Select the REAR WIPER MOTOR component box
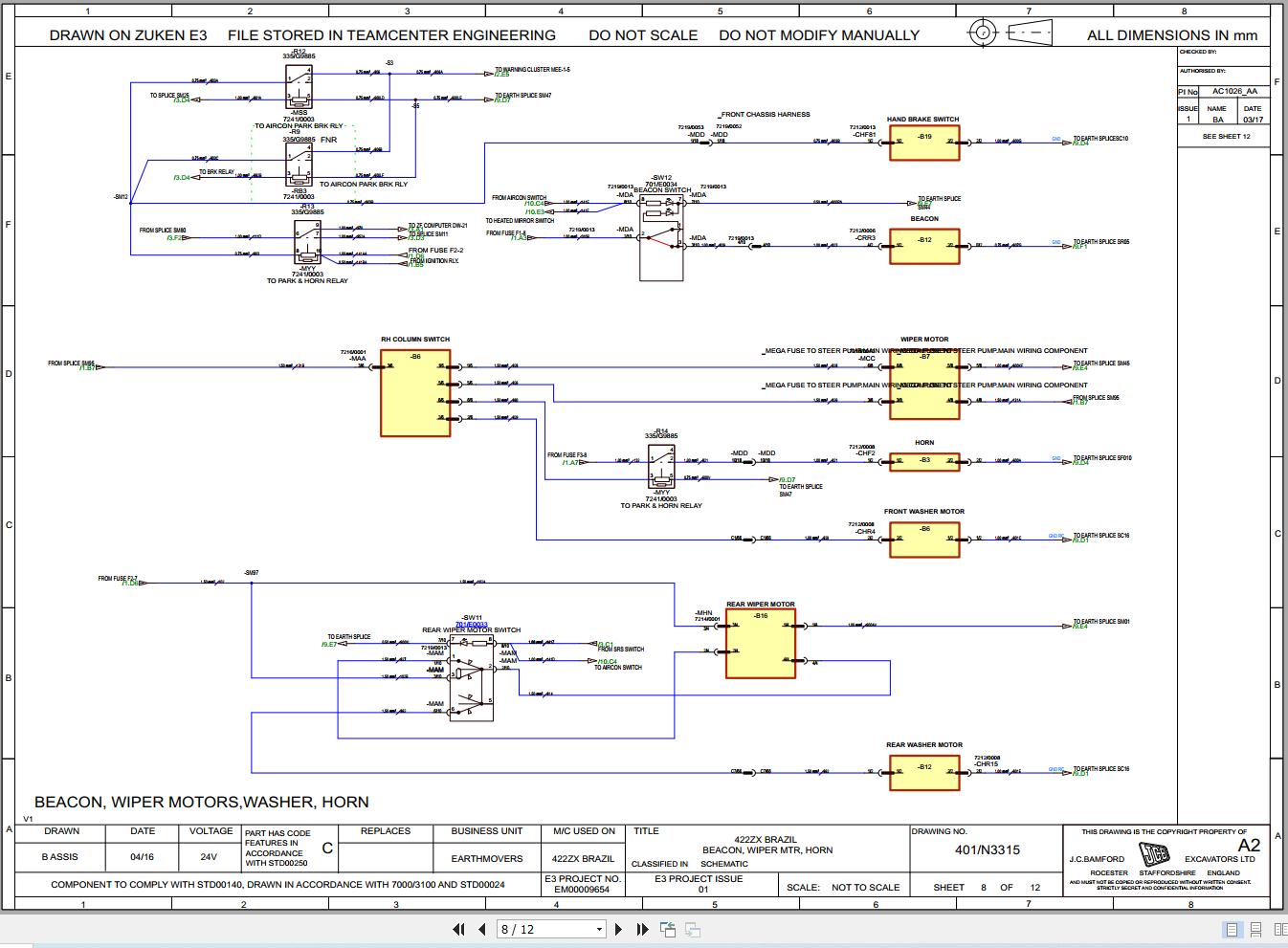The width and height of the screenshot is (1288, 948). (x=760, y=644)
